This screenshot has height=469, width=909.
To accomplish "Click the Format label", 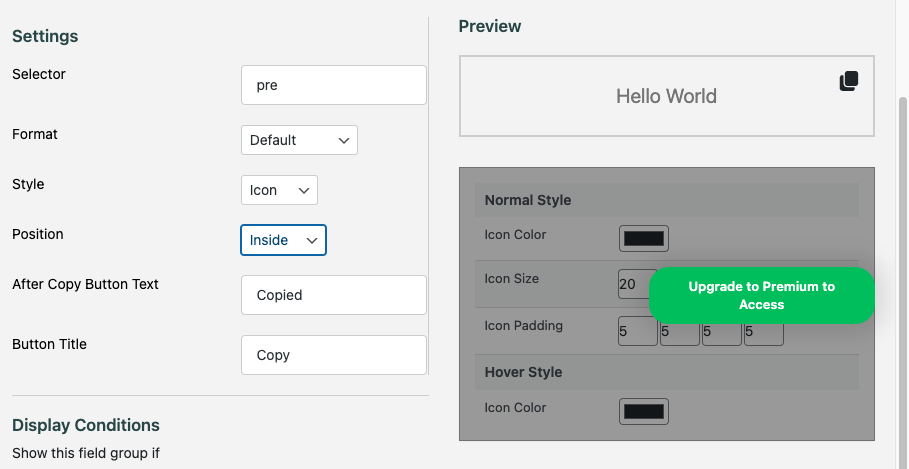I will [35, 134].
